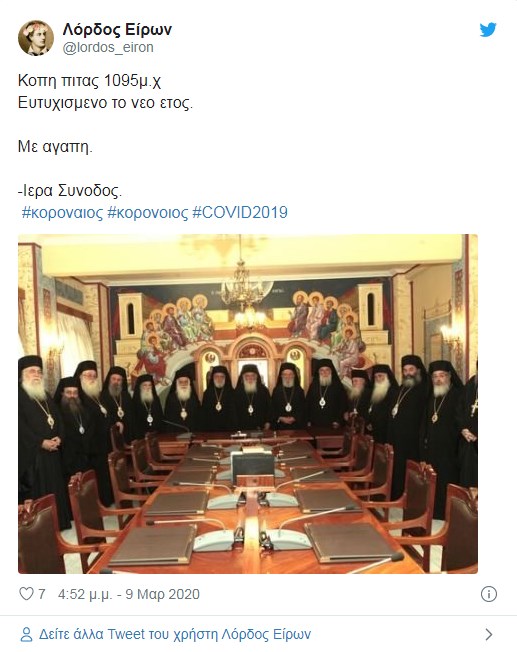
Task: Click the tweet text Κοπη πιτας 1095μ.χ
Action: [x=89, y=80]
